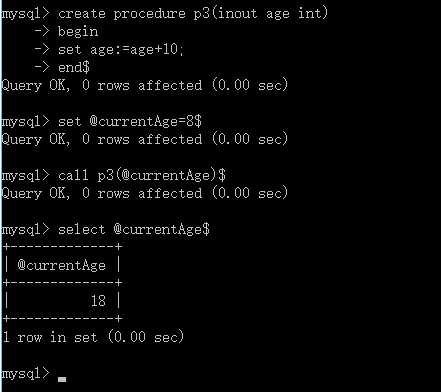Click the first 'Query OK, 0 rows affected' message
Screen dimensions: 441x392
point(145,86)
